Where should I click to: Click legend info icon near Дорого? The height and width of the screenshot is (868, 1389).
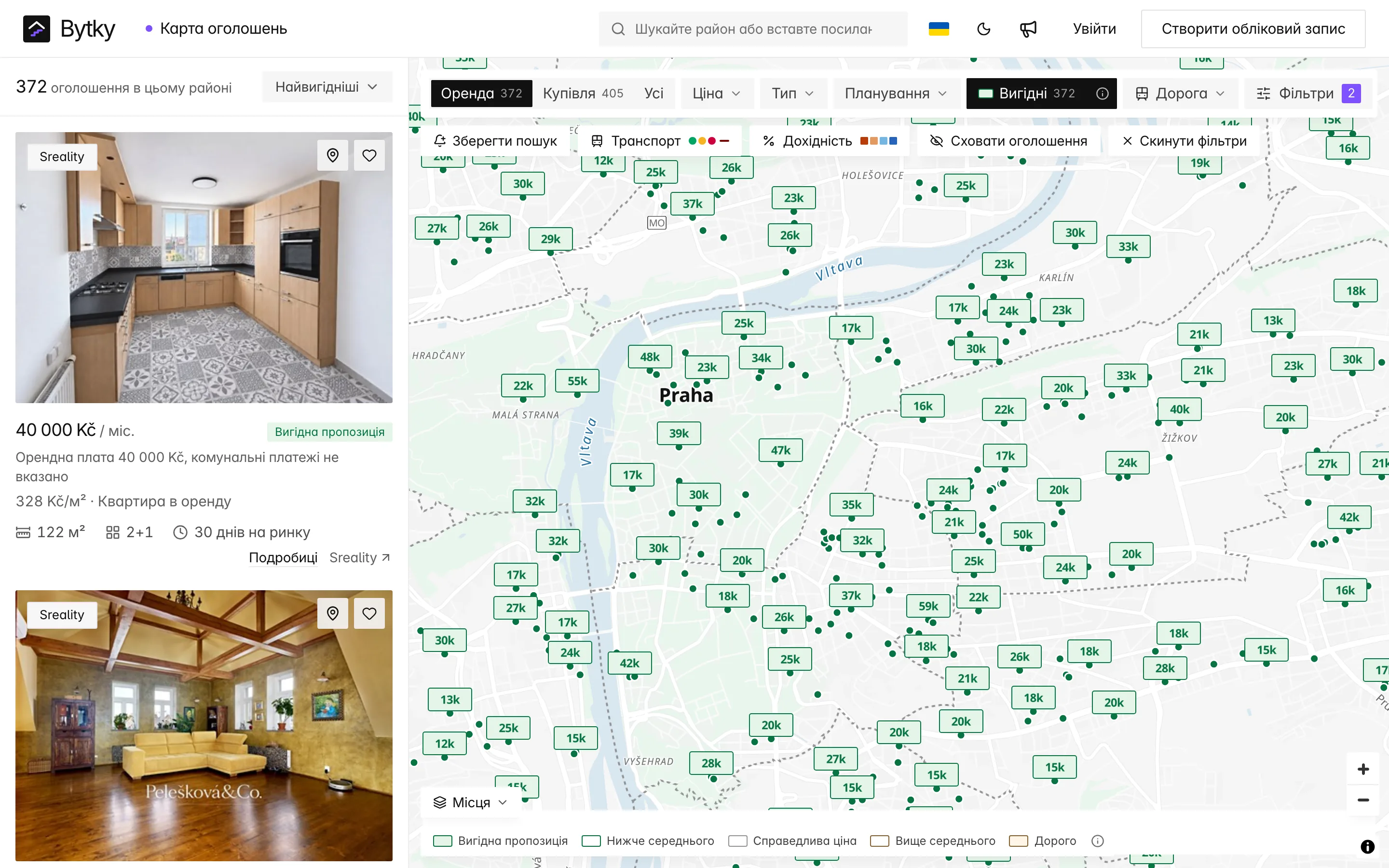pyautogui.click(x=1097, y=841)
